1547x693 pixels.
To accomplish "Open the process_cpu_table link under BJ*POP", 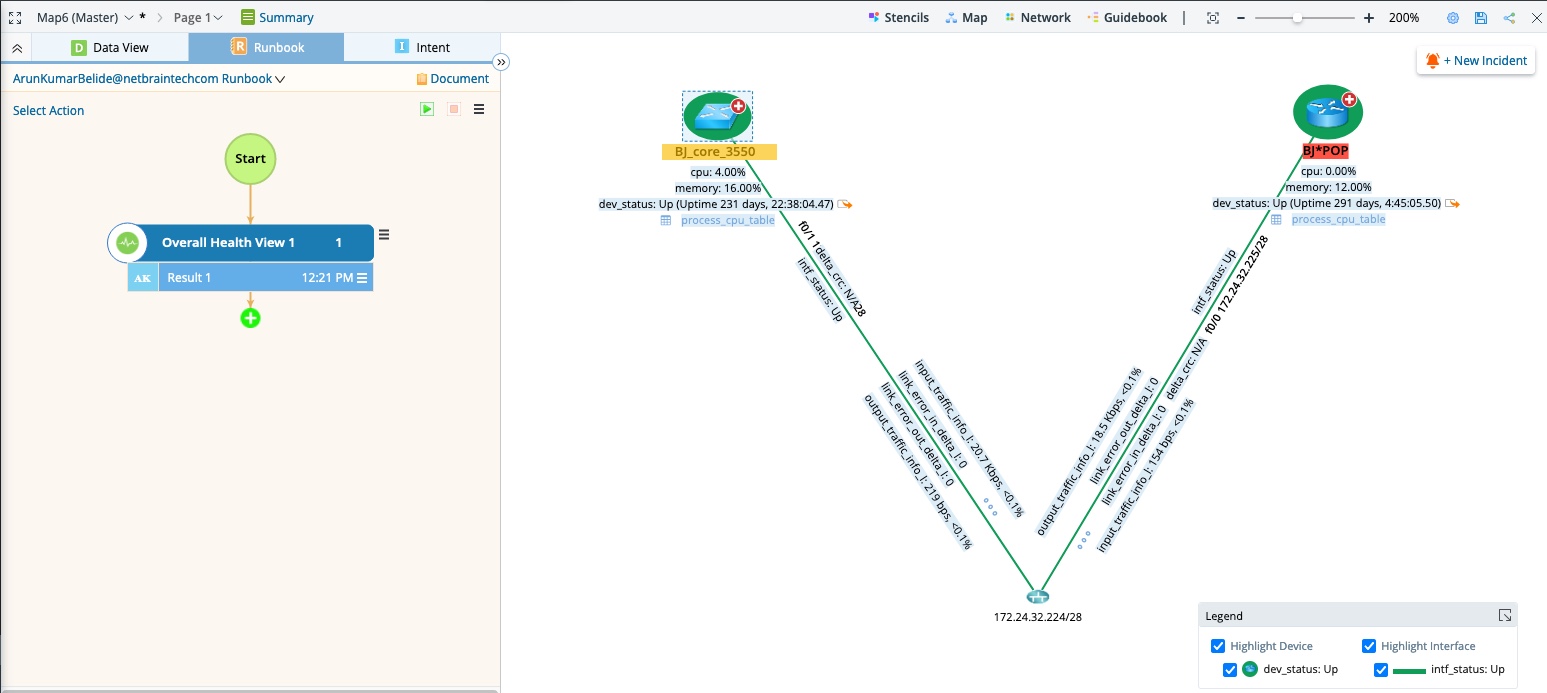I will 1338,219.
